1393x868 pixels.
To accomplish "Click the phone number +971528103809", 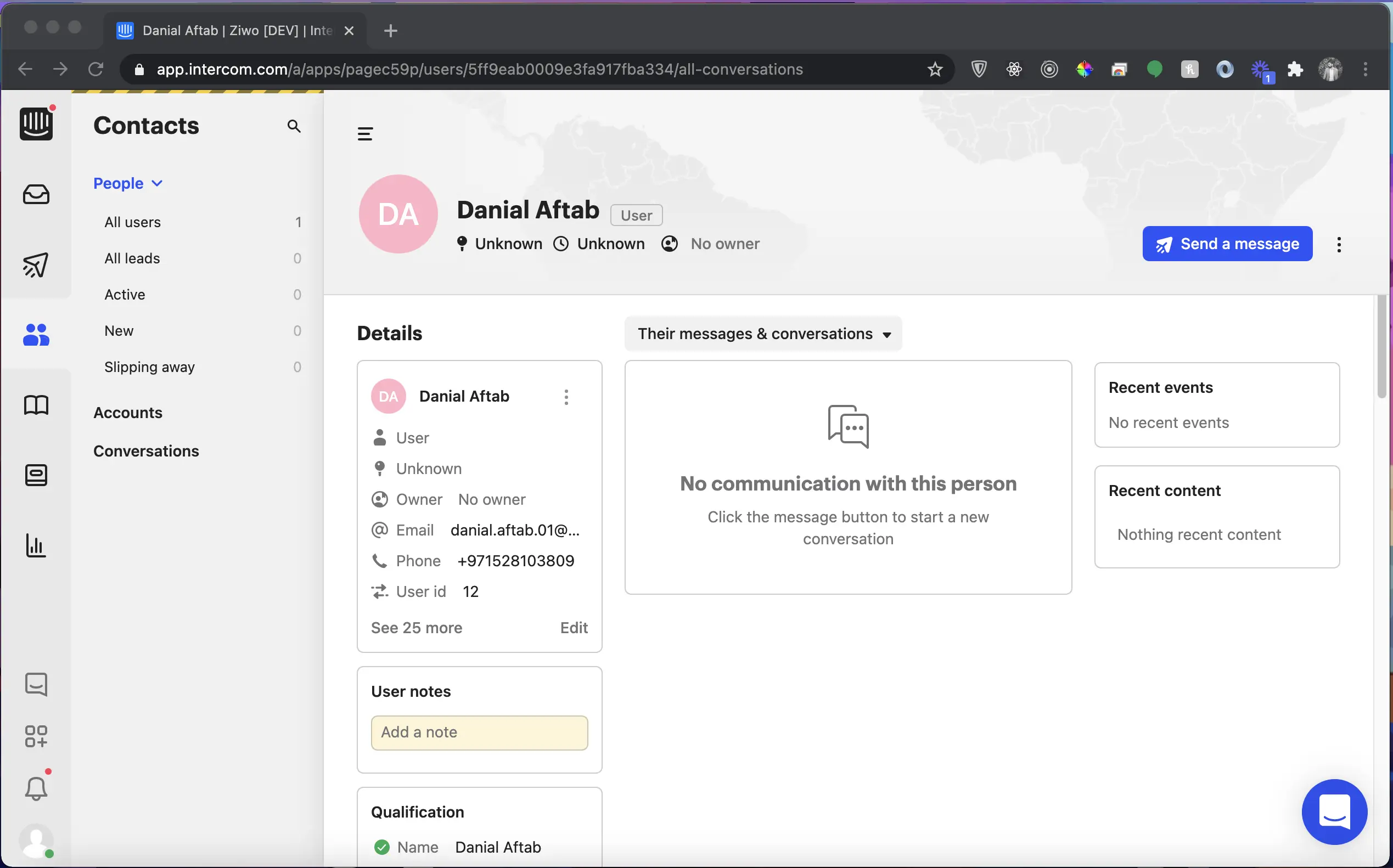I will point(515,561).
